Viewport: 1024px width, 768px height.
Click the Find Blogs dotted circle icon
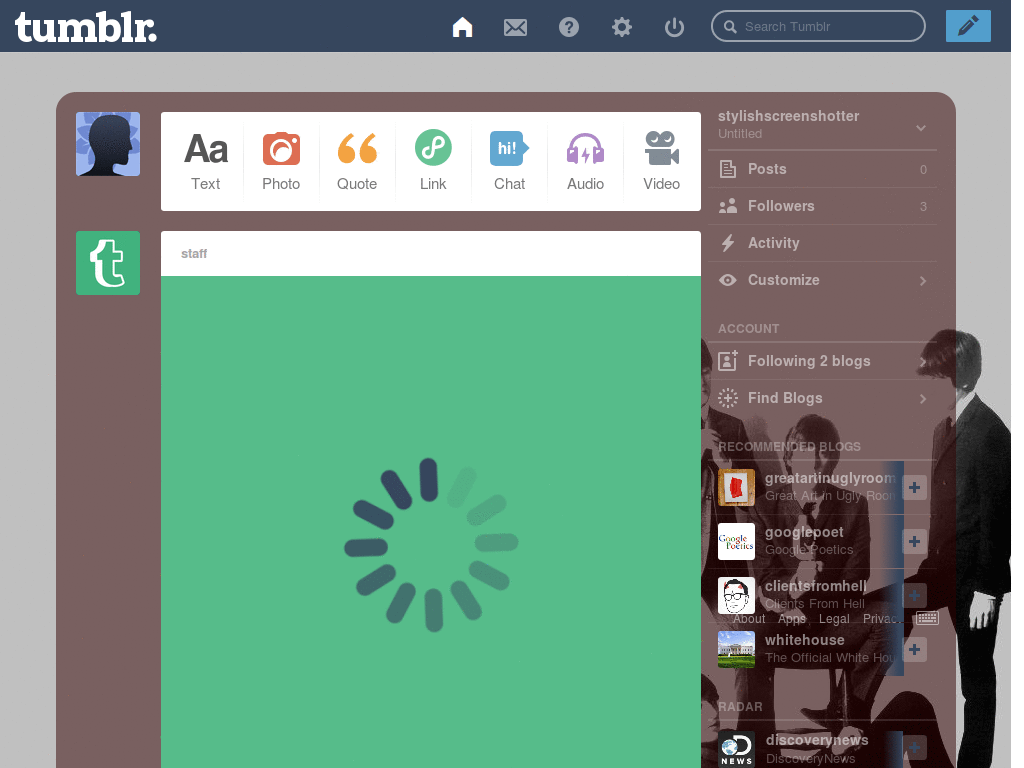coord(728,398)
